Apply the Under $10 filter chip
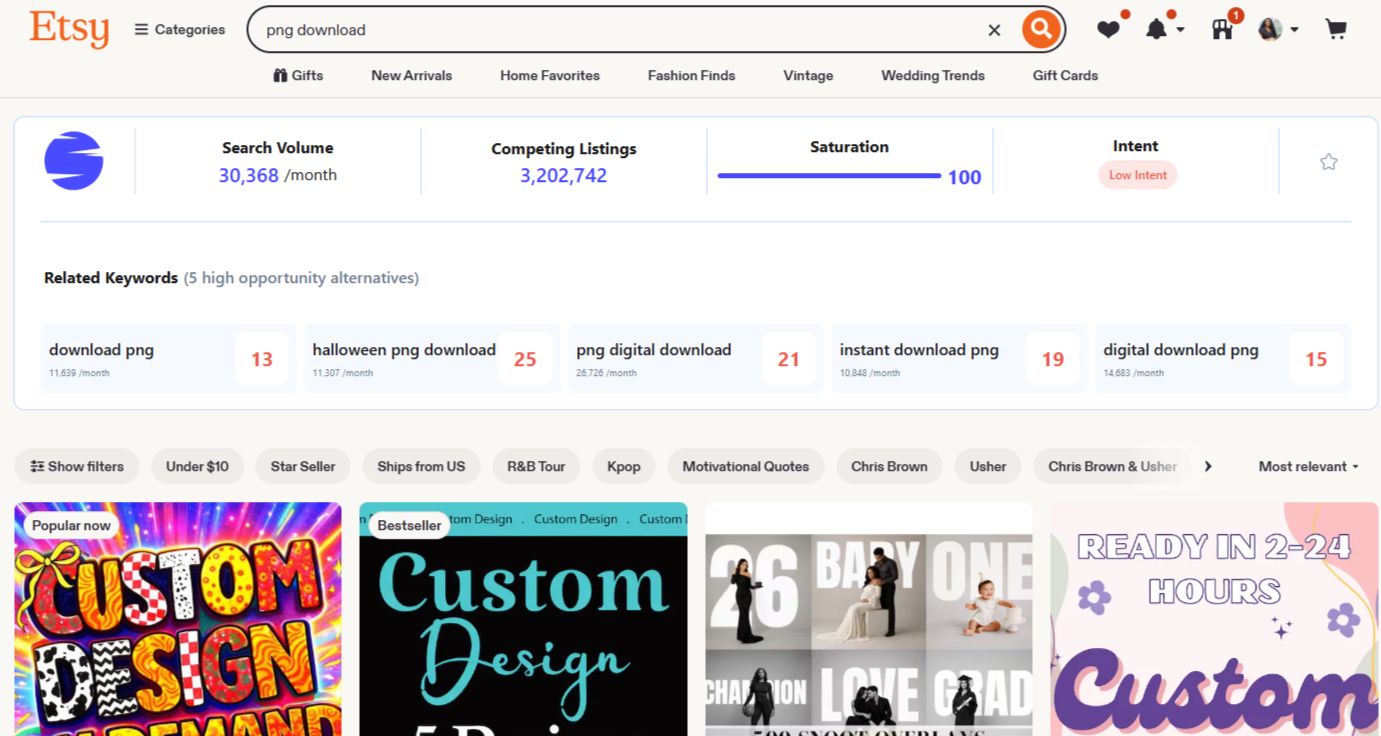The height and width of the screenshot is (736, 1381). click(x=197, y=466)
